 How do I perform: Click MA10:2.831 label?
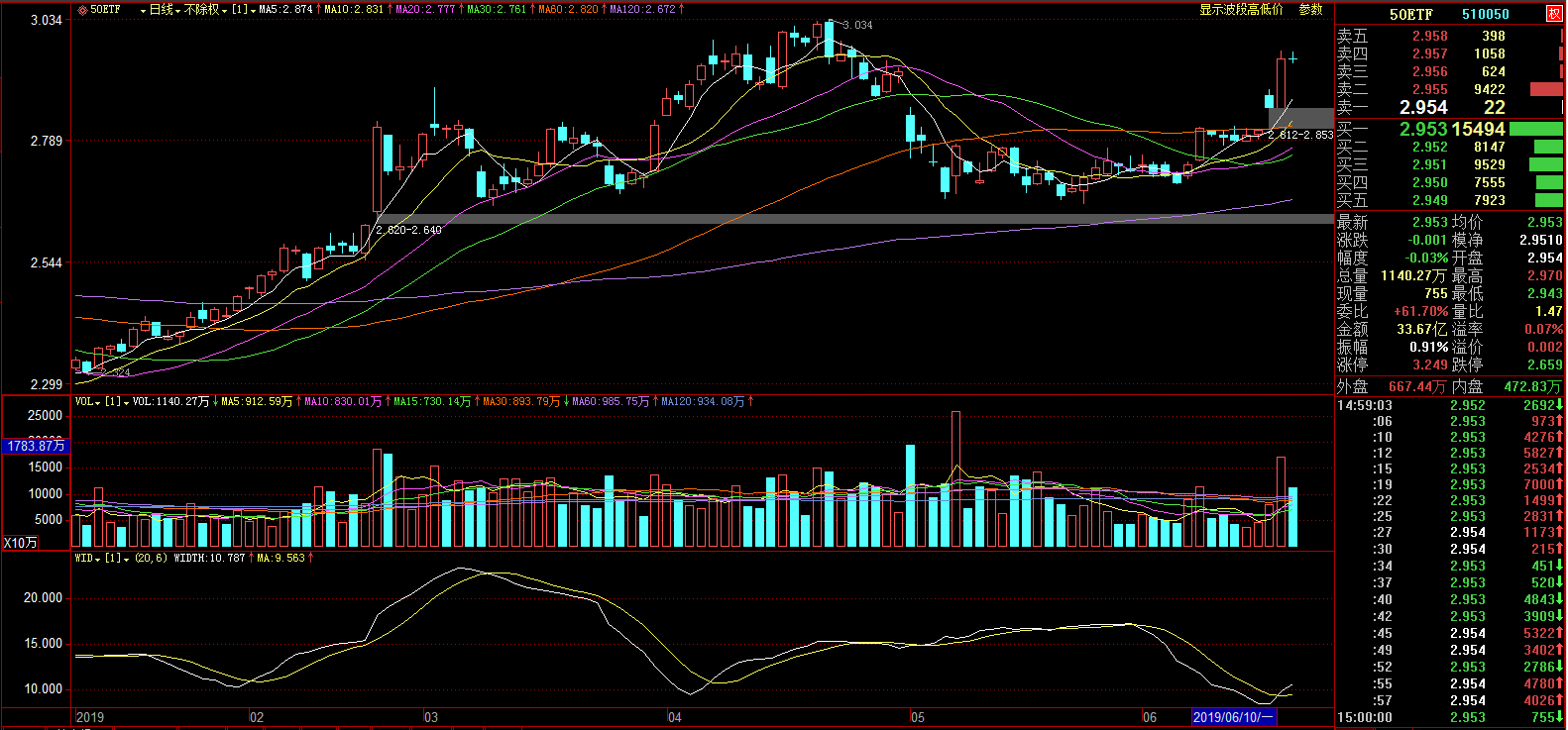(354, 10)
